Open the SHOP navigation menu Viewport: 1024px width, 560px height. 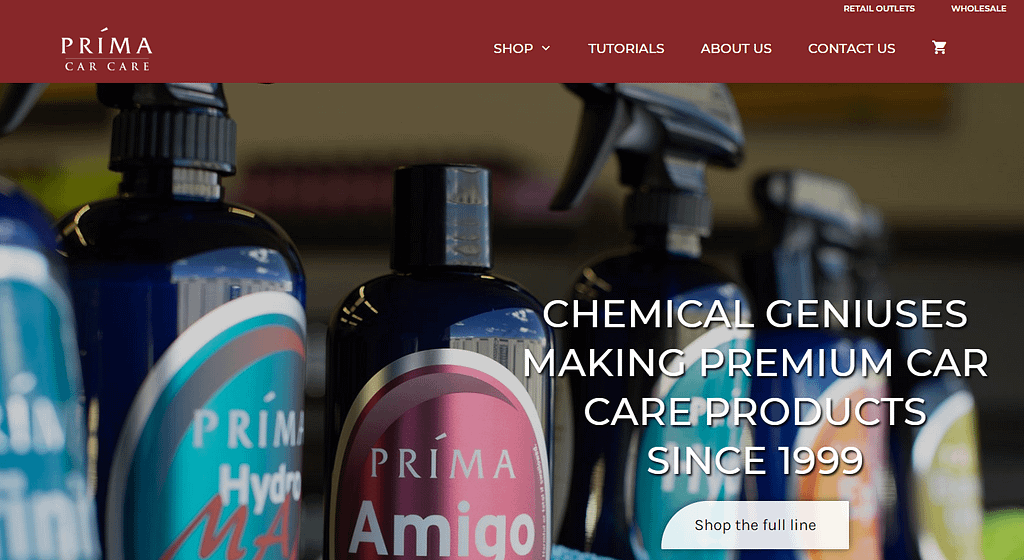[x=513, y=48]
